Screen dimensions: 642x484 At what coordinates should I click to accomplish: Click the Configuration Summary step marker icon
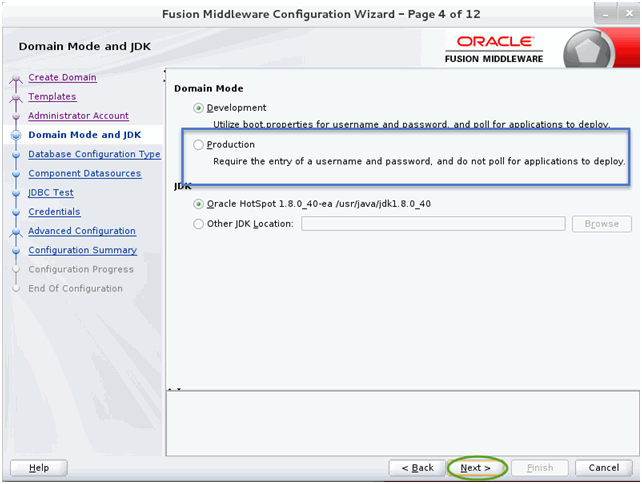click(16, 251)
